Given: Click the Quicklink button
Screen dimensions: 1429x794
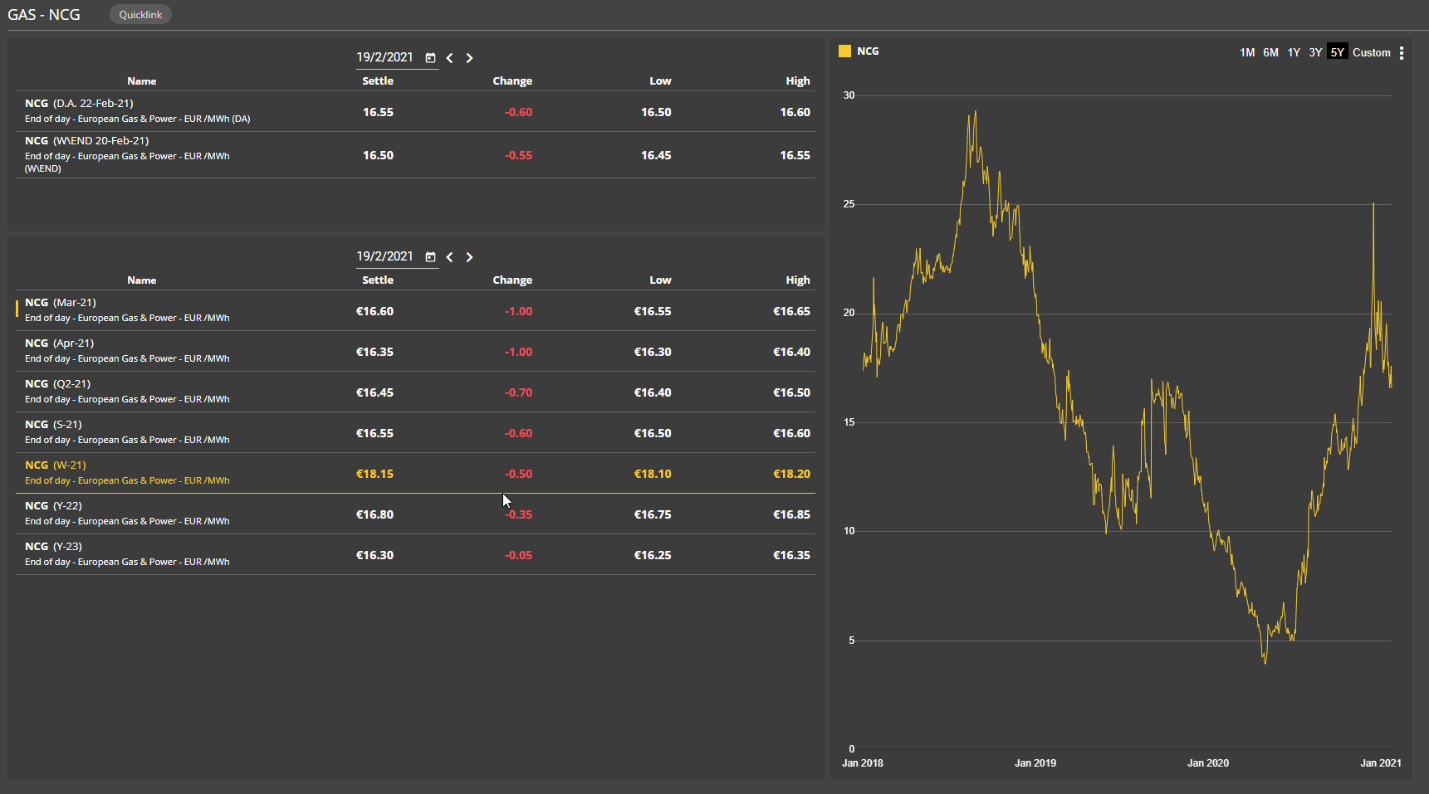Looking at the screenshot, I should tap(141, 15).
